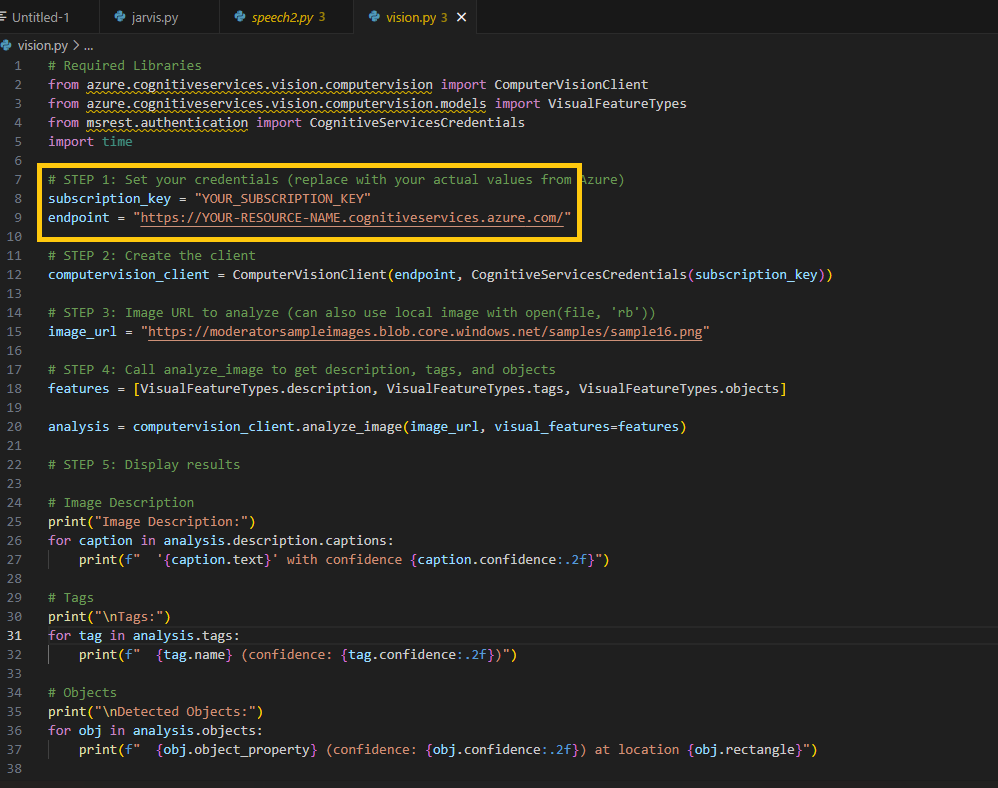Click print("\nTags:") statement

109,617
